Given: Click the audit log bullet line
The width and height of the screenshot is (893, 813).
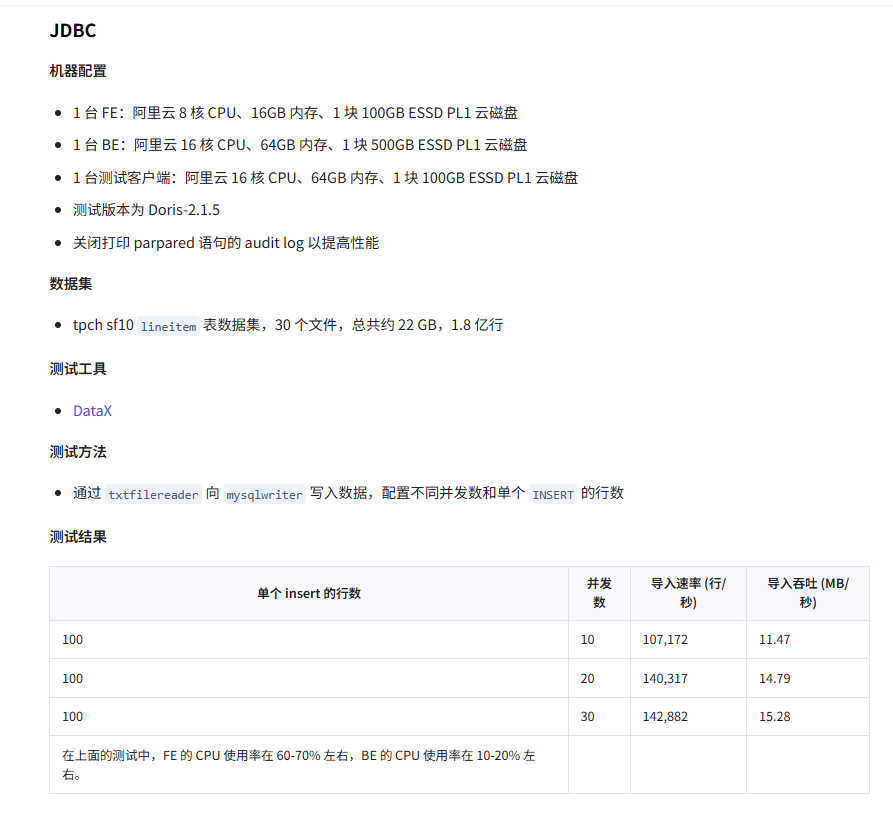Looking at the screenshot, I should [x=226, y=243].
